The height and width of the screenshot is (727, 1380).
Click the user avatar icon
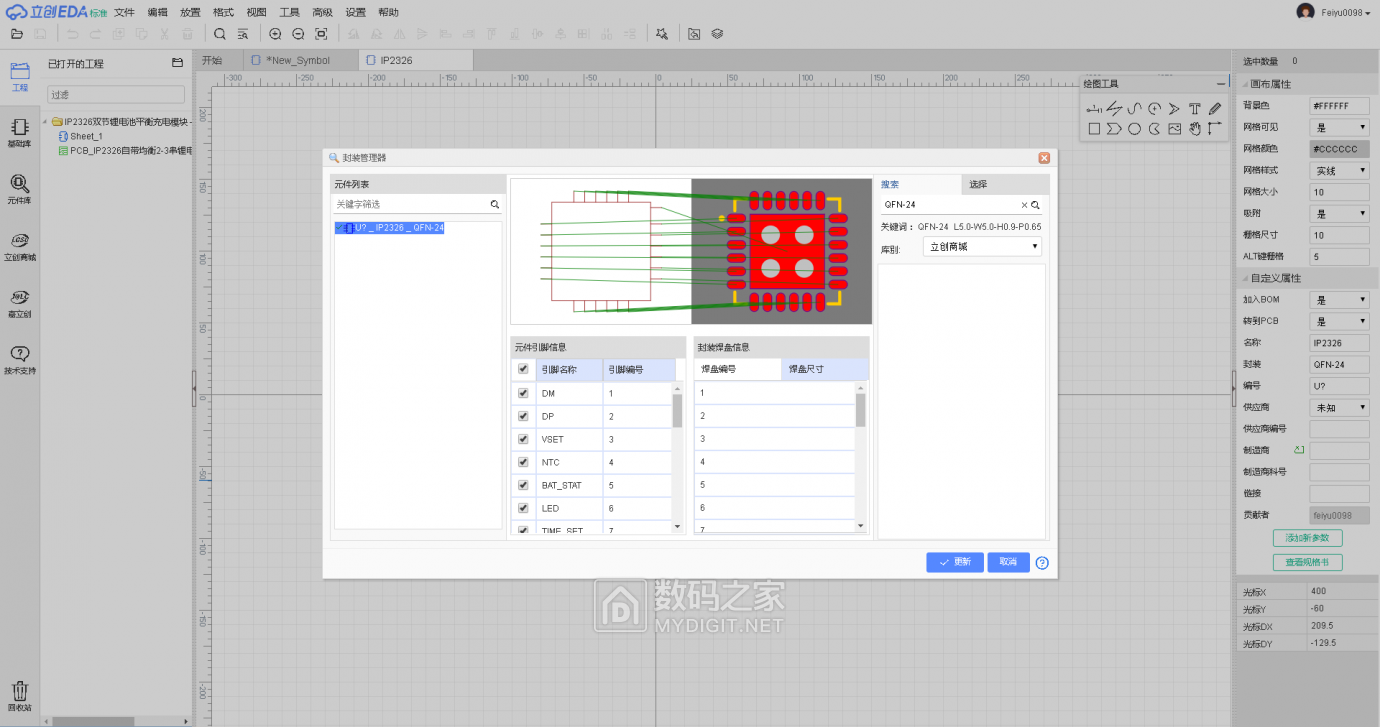(1305, 11)
